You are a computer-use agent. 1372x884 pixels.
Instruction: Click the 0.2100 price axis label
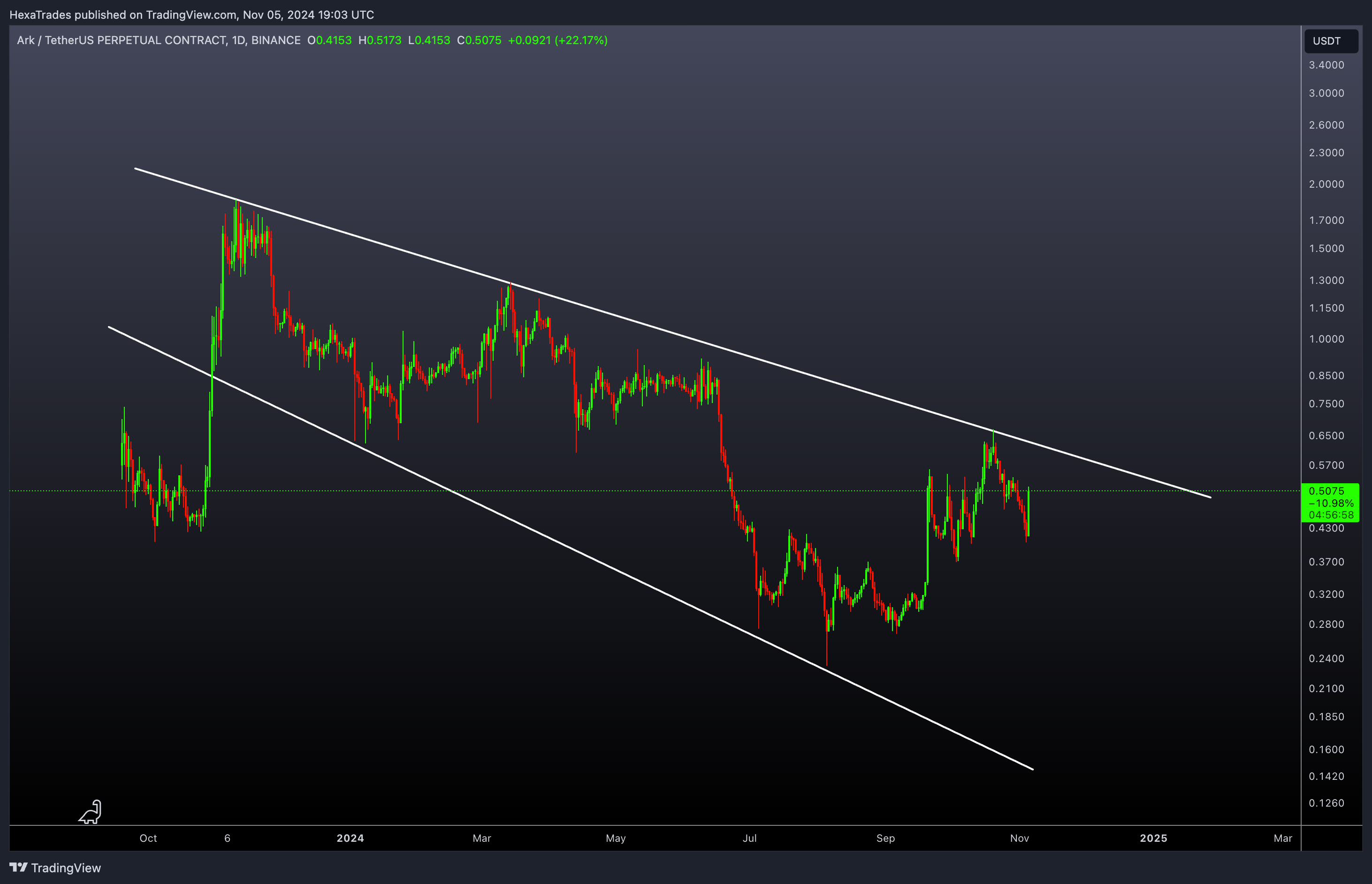pos(1326,689)
